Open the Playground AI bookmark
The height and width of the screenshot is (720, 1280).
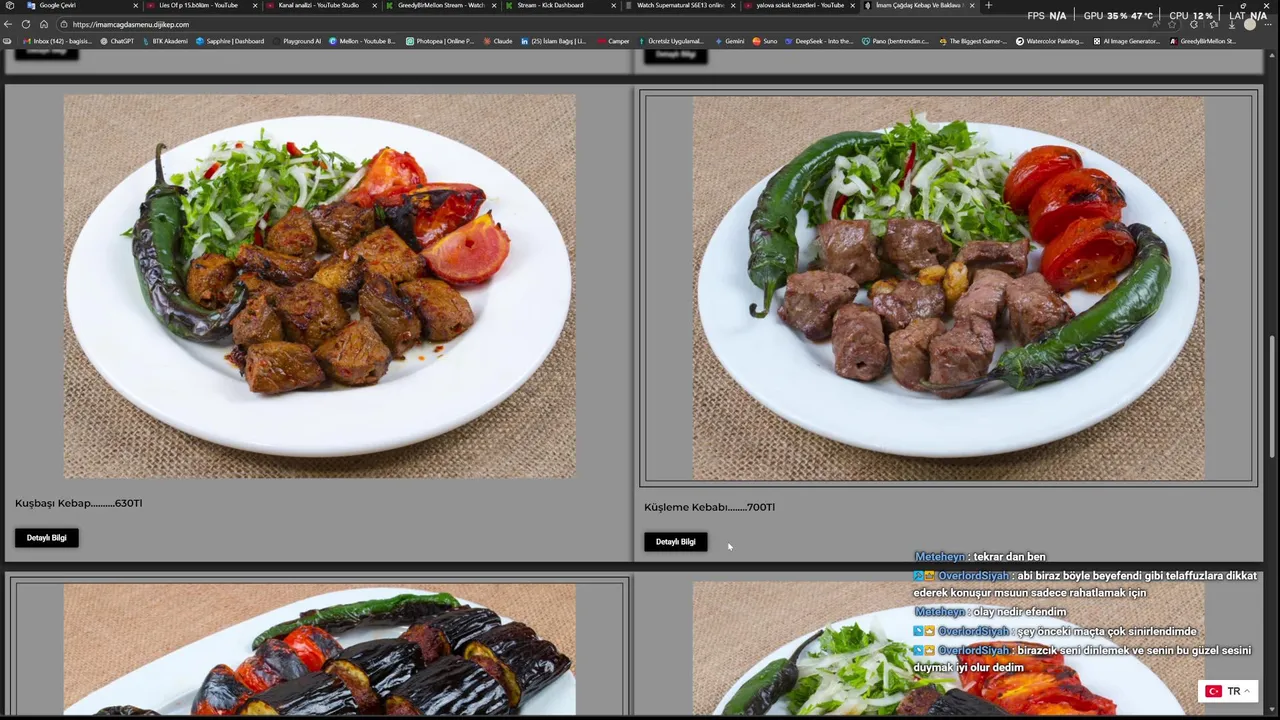tap(297, 41)
